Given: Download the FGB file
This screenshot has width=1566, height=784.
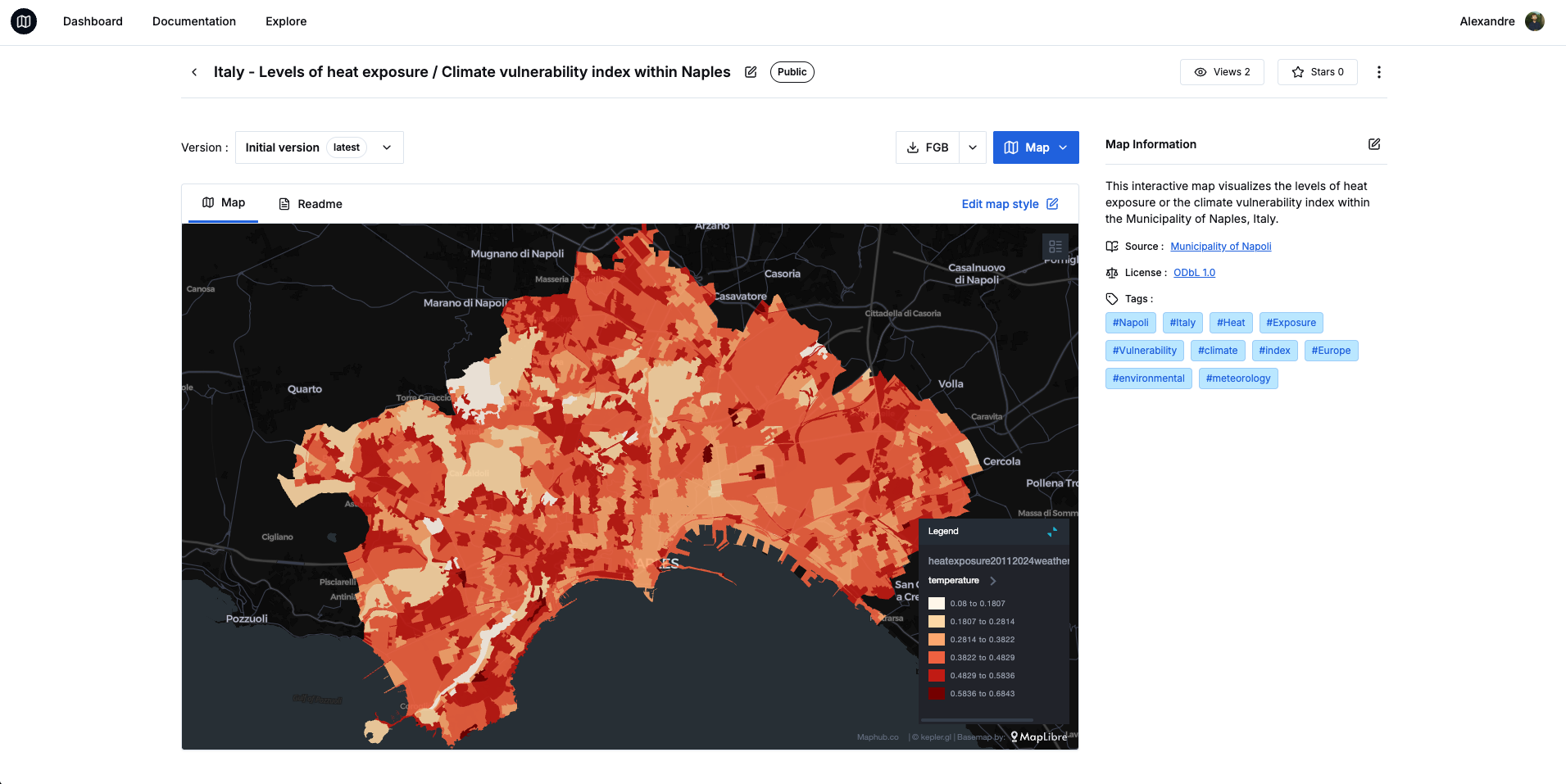Looking at the screenshot, I should coord(928,147).
